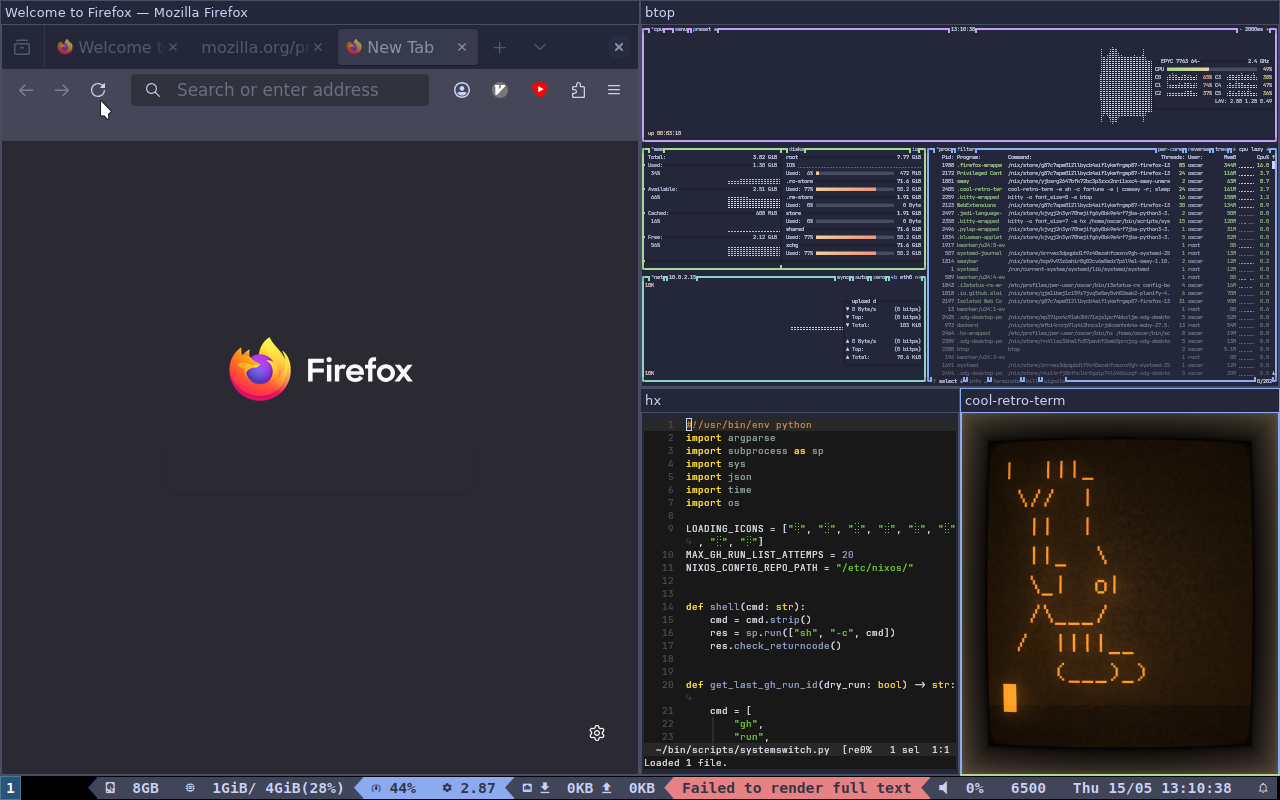Open new tab personalize gear icon
The width and height of the screenshot is (1280, 800).
tap(597, 733)
